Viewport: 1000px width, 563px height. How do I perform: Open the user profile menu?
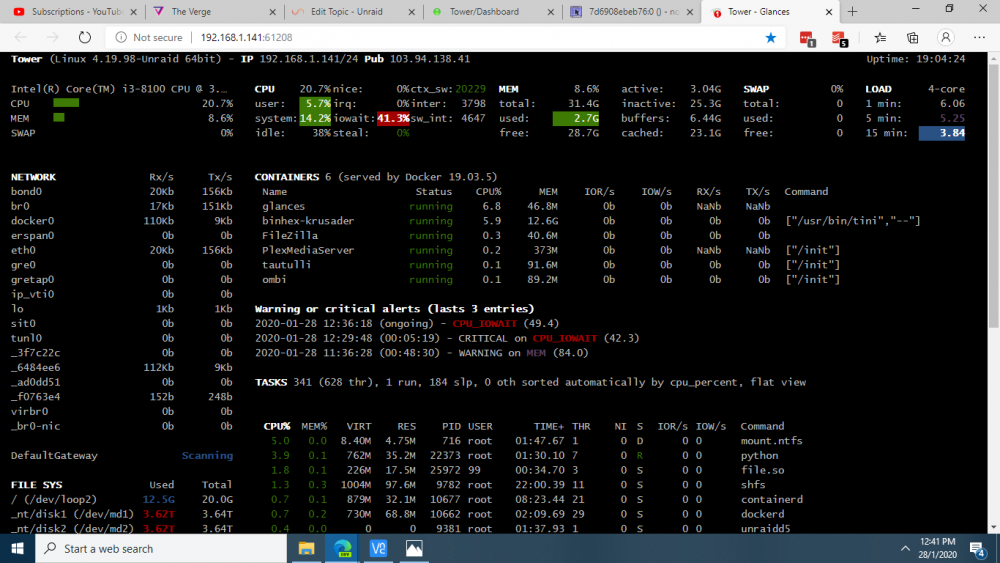(945, 38)
